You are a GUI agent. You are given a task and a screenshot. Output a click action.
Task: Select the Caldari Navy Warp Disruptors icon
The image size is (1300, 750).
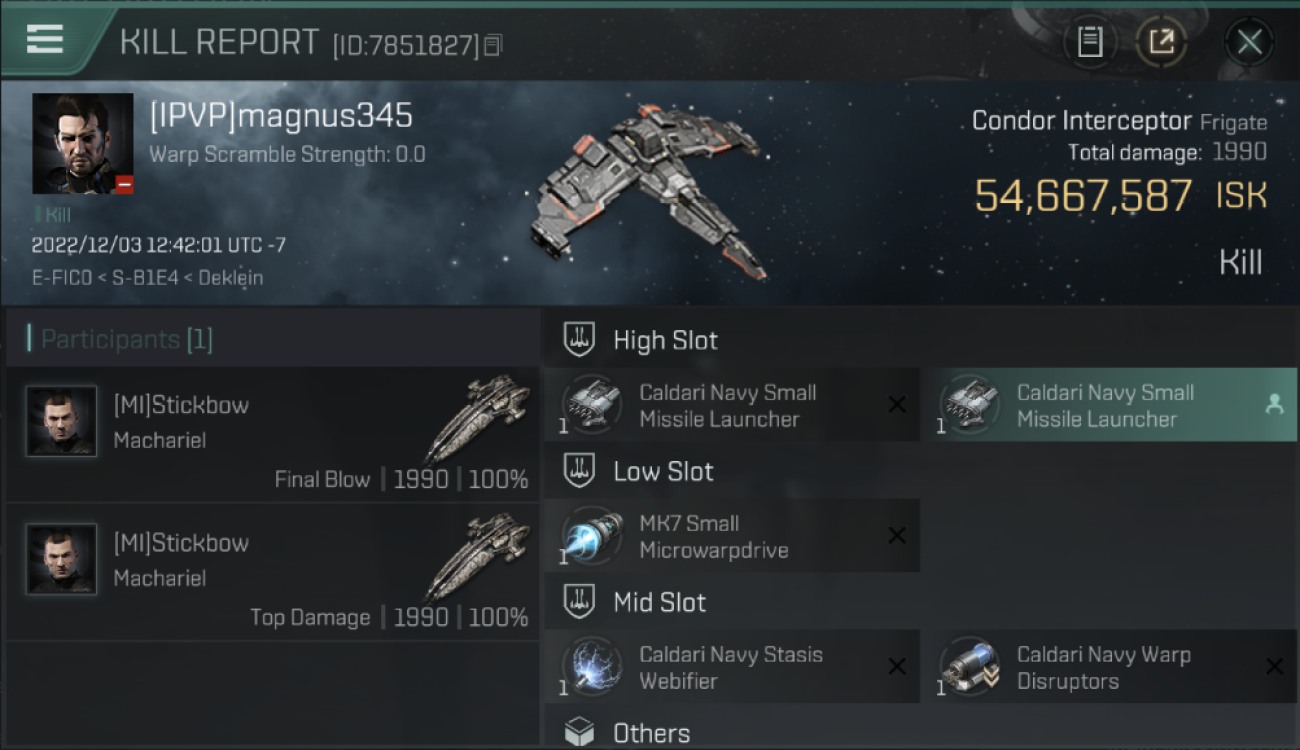969,667
